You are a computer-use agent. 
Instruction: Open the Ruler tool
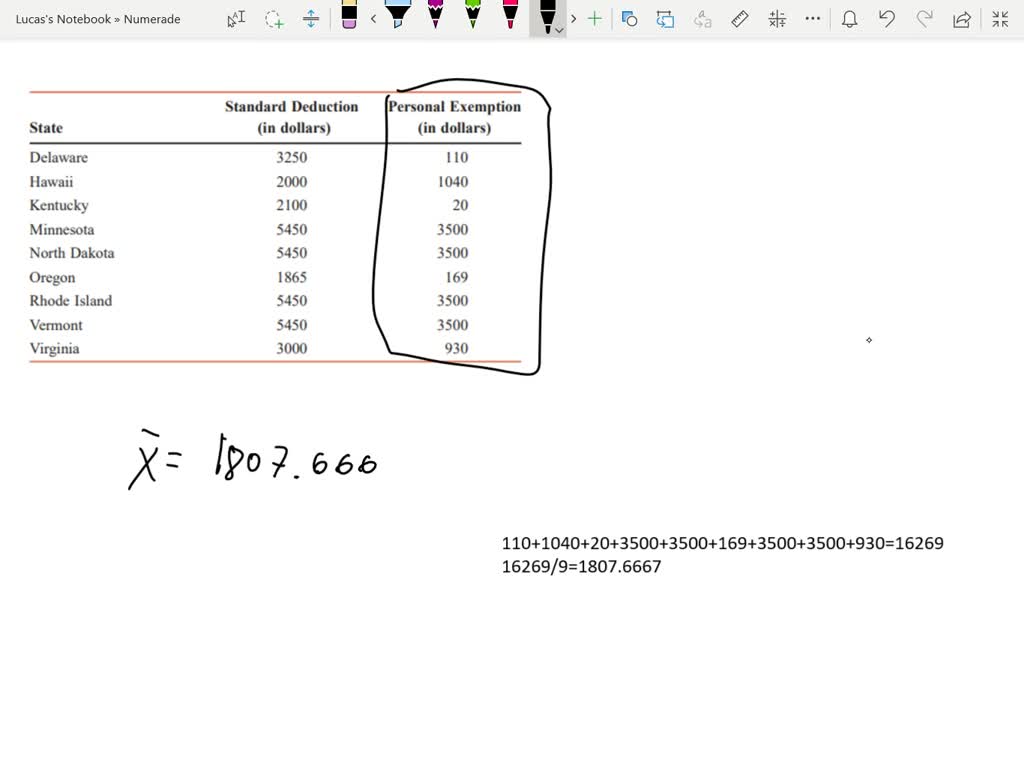pos(739,18)
